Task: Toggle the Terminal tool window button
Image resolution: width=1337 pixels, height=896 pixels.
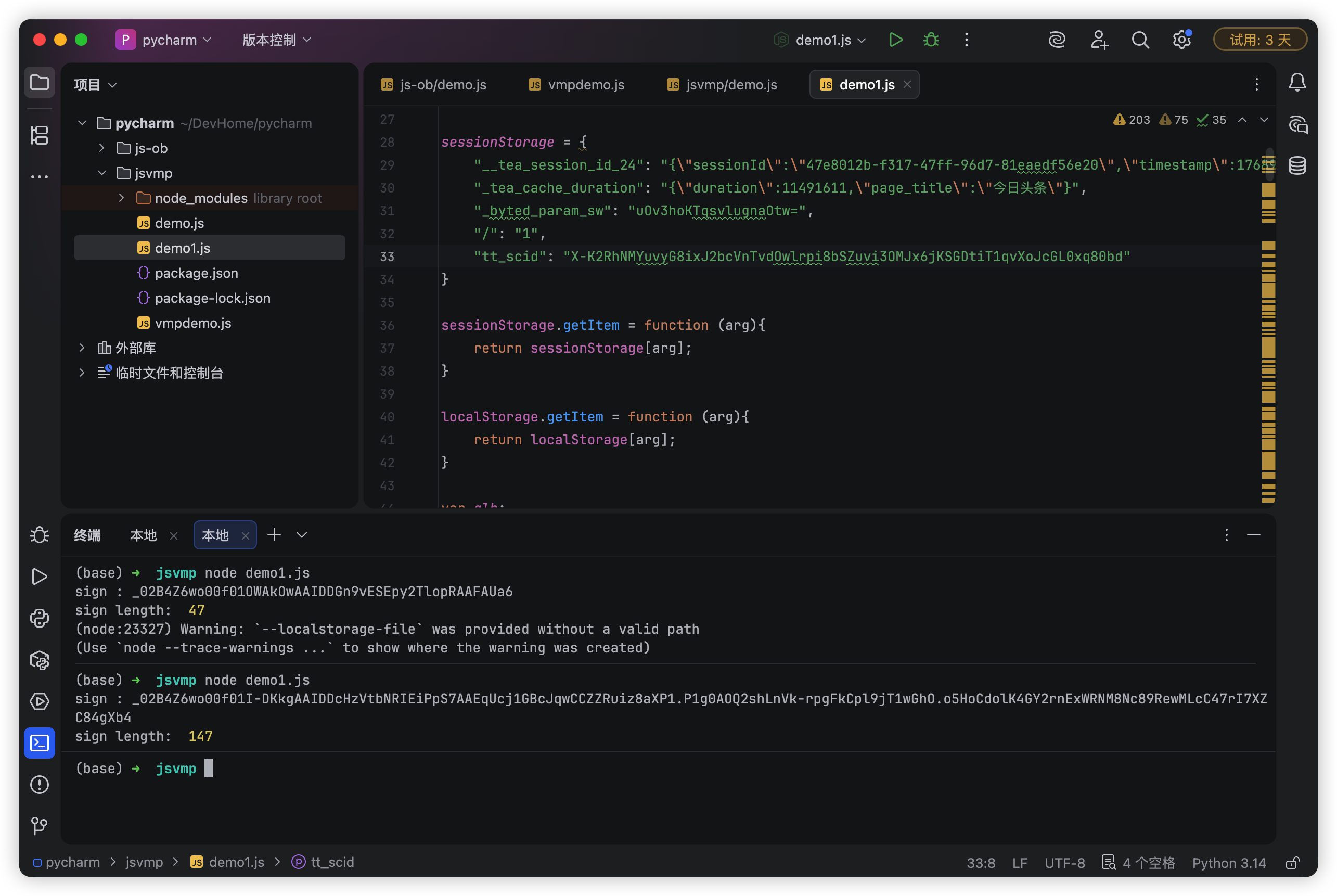Action: tap(40, 743)
